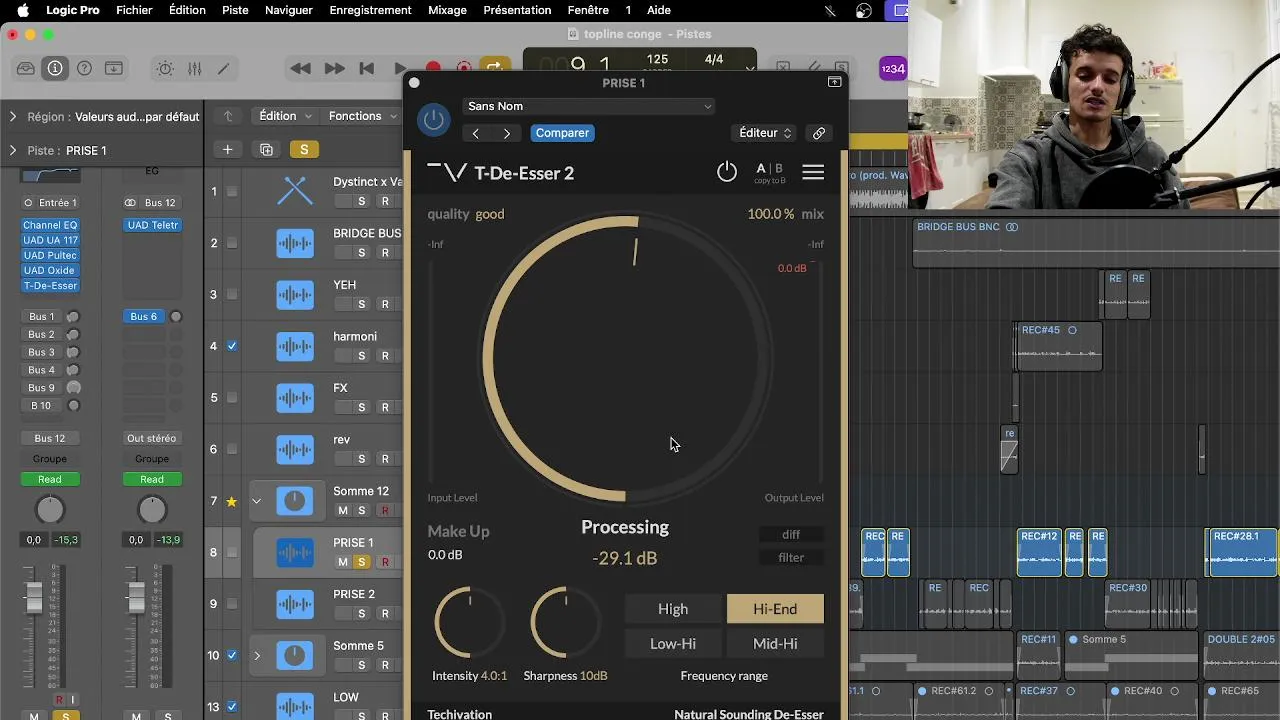Click the red Record button

[433, 68]
